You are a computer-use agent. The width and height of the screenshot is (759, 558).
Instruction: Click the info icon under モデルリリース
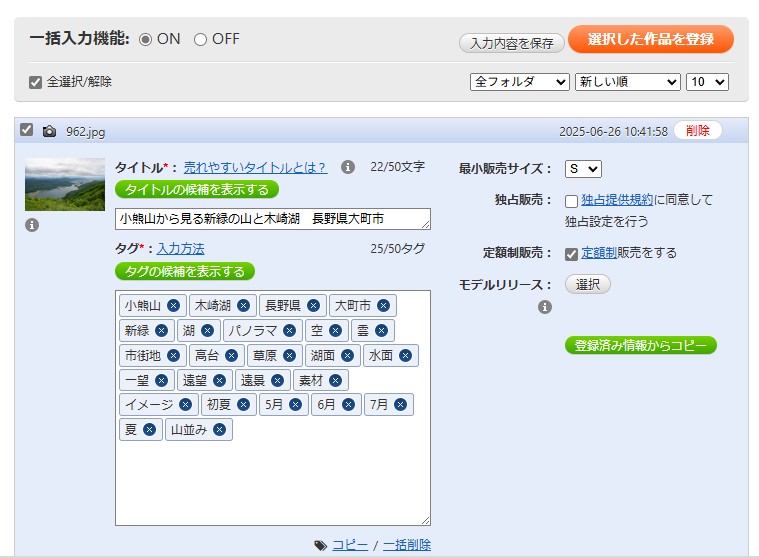point(545,307)
